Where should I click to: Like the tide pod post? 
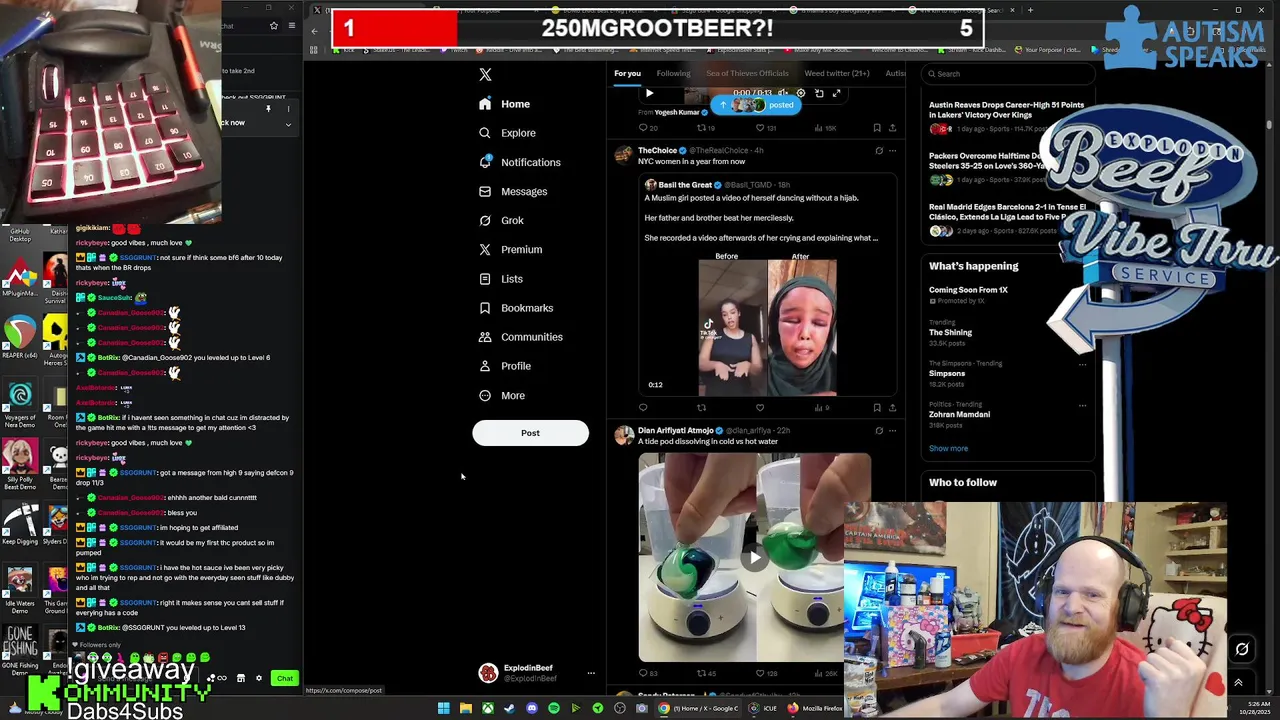(765, 673)
